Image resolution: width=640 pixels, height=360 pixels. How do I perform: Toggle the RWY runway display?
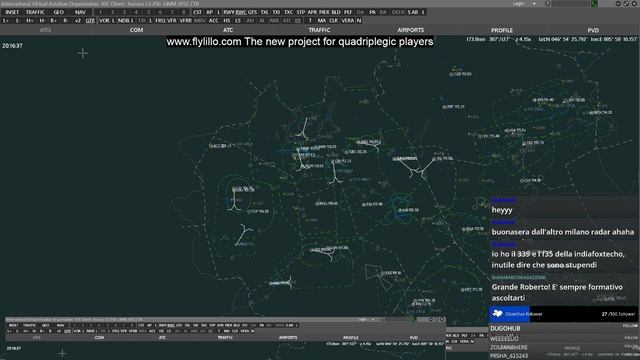229,12
